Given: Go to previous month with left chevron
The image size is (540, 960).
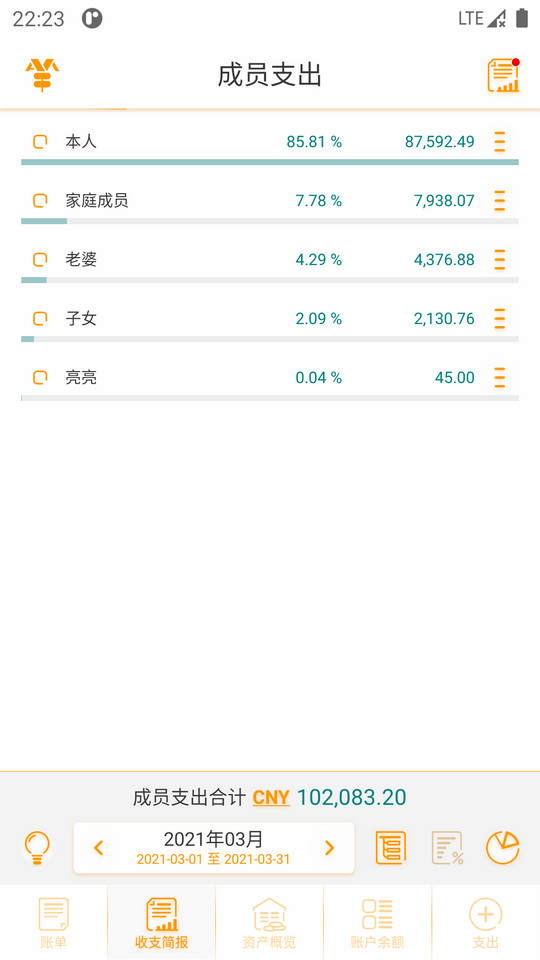Looking at the screenshot, I should pos(99,847).
